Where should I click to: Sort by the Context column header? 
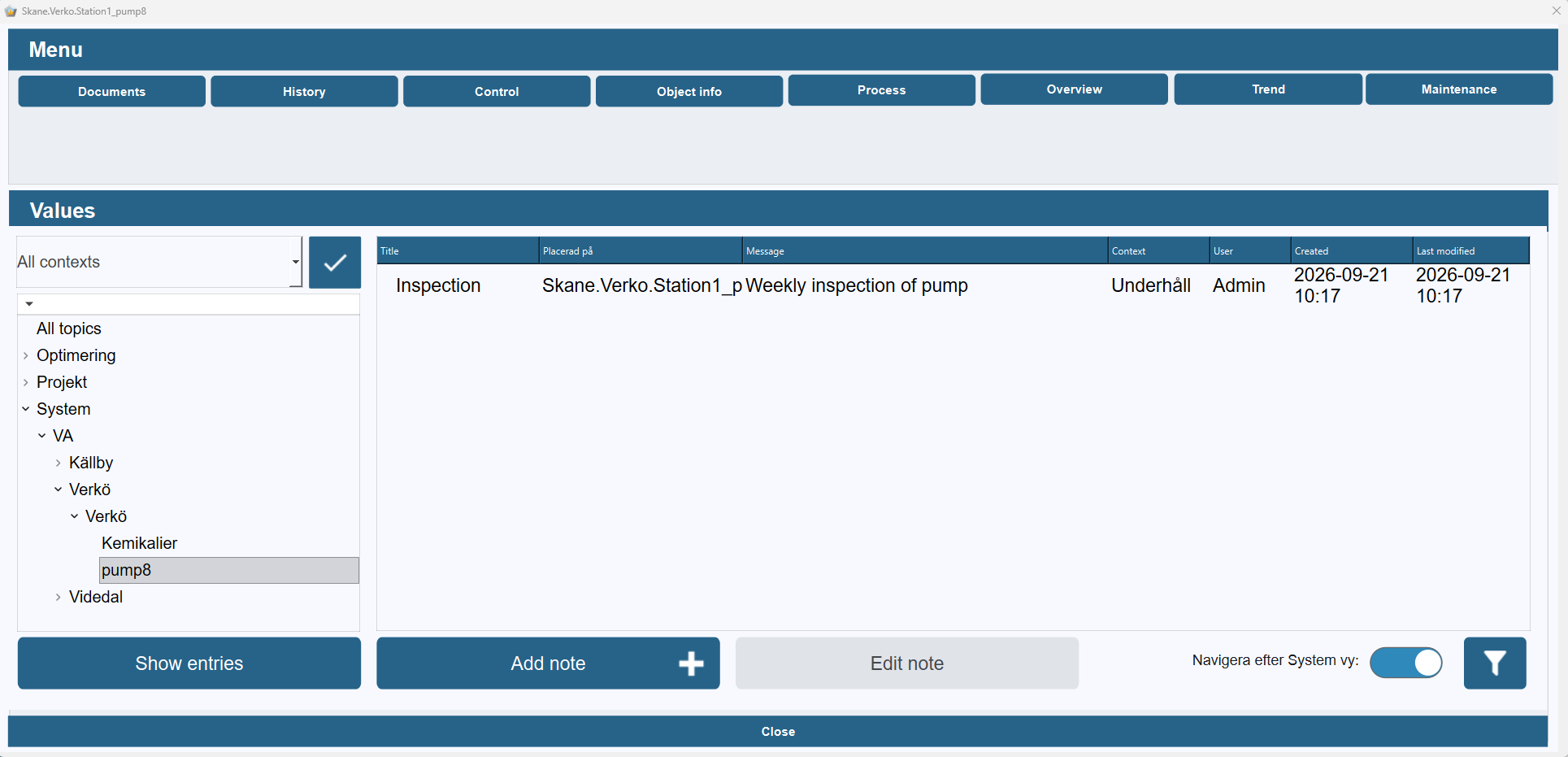click(x=1158, y=250)
